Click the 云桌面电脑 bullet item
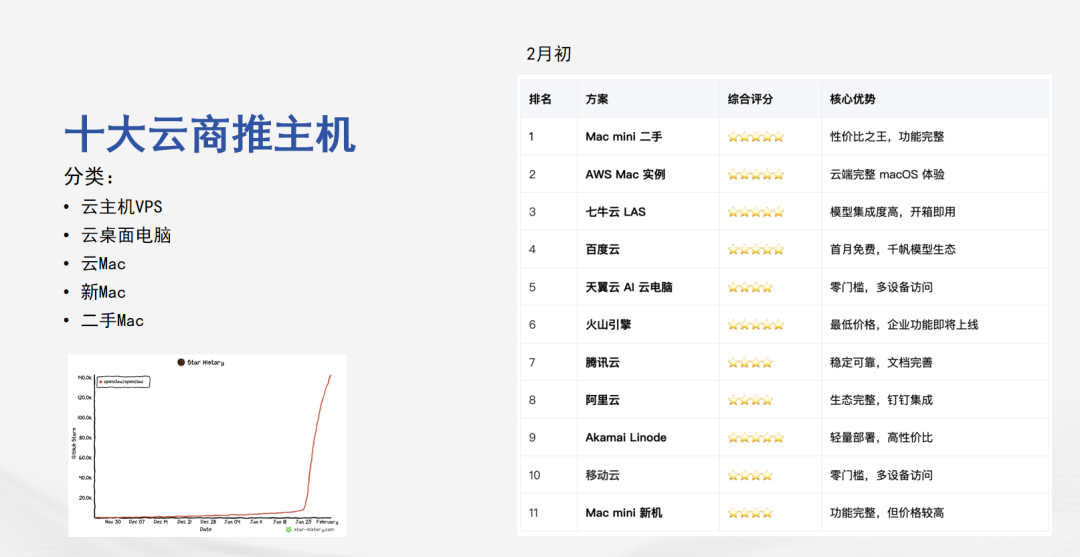The image size is (1080, 557). pyautogui.click(x=126, y=235)
